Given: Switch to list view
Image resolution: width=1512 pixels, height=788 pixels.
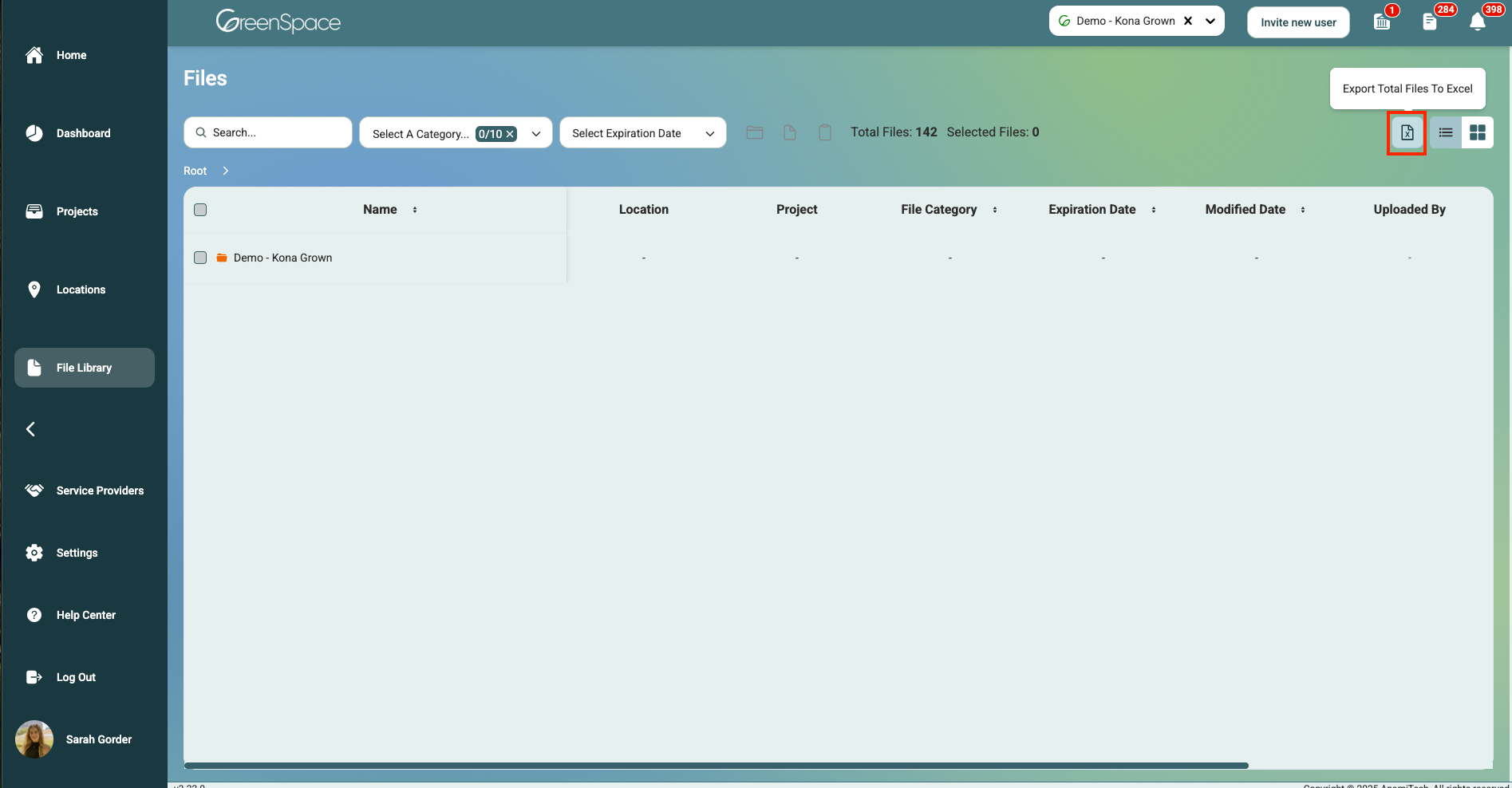Looking at the screenshot, I should pyautogui.click(x=1446, y=132).
